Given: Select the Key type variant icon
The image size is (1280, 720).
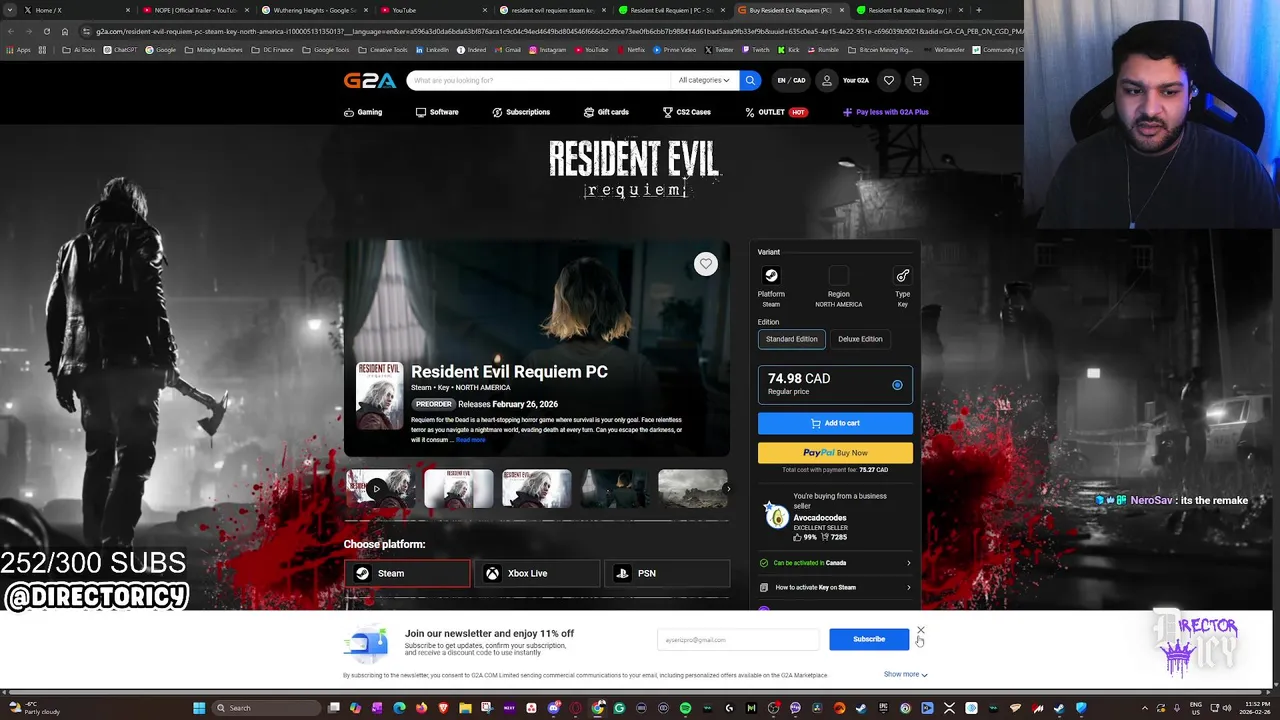Looking at the screenshot, I should point(902,276).
